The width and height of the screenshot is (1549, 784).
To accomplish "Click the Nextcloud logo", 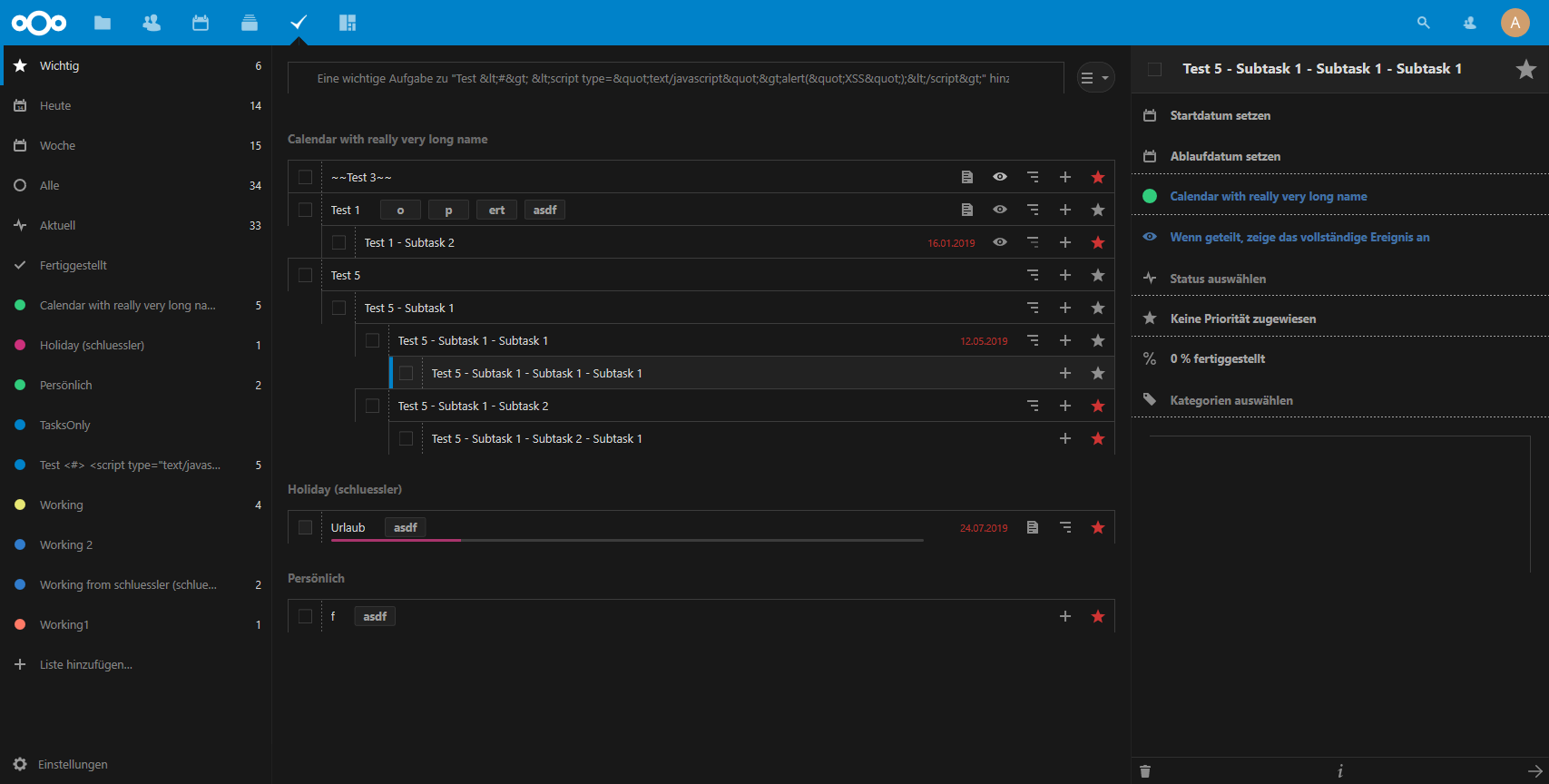I will (39, 23).
